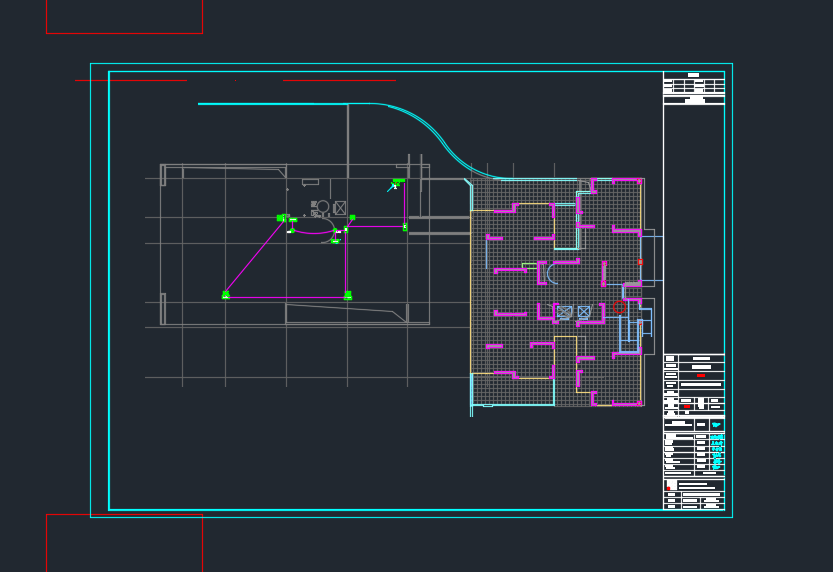Click the cyan logo in the title block
Viewport: 833px width, 572px height.
coord(716,425)
